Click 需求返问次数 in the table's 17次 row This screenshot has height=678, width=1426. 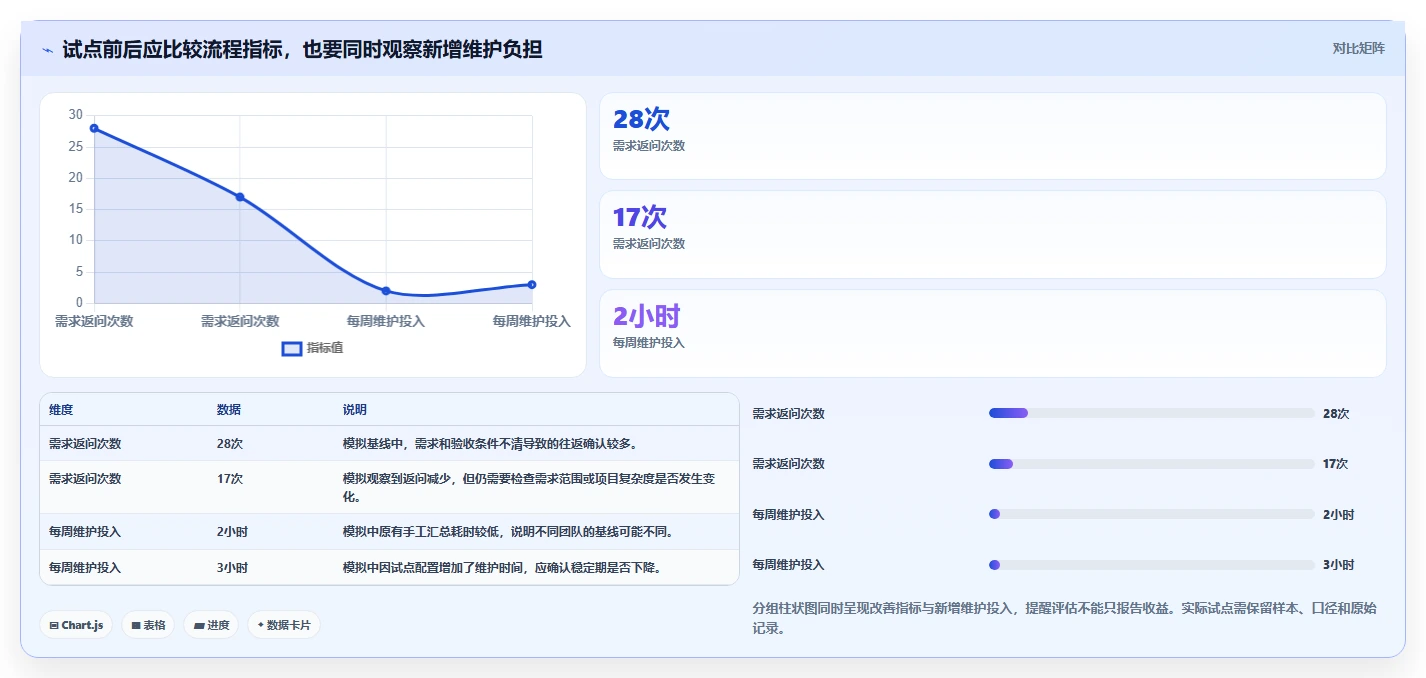point(85,479)
